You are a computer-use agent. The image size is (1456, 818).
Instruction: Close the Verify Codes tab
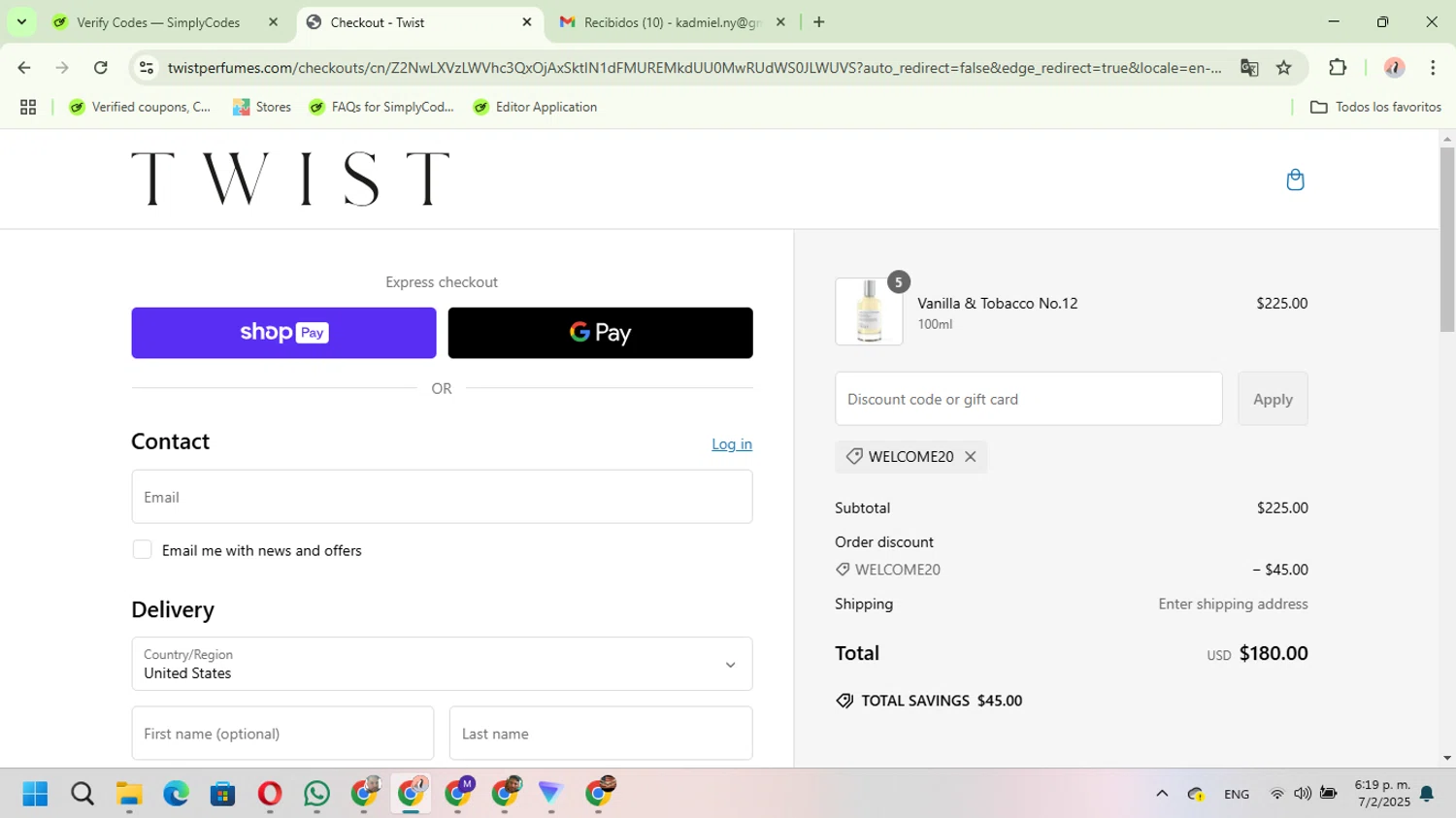pos(274,22)
